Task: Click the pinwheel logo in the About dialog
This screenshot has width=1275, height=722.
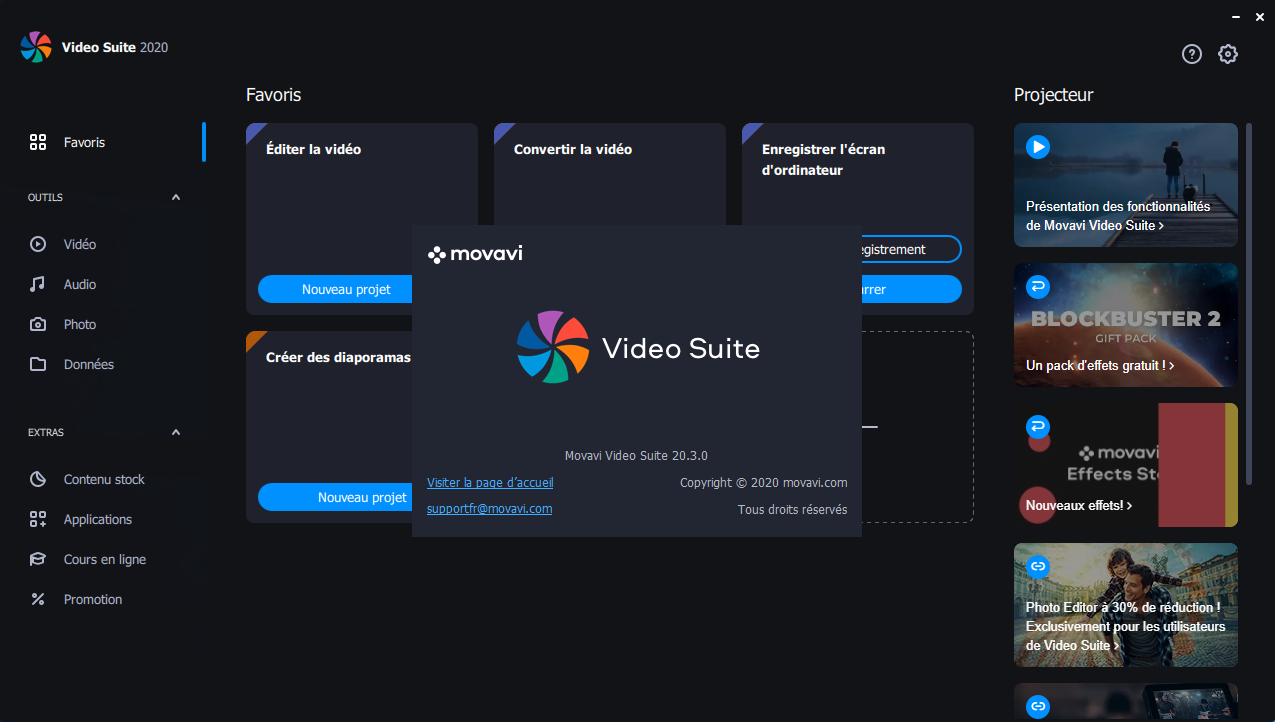Action: click(x=552, y=347)
